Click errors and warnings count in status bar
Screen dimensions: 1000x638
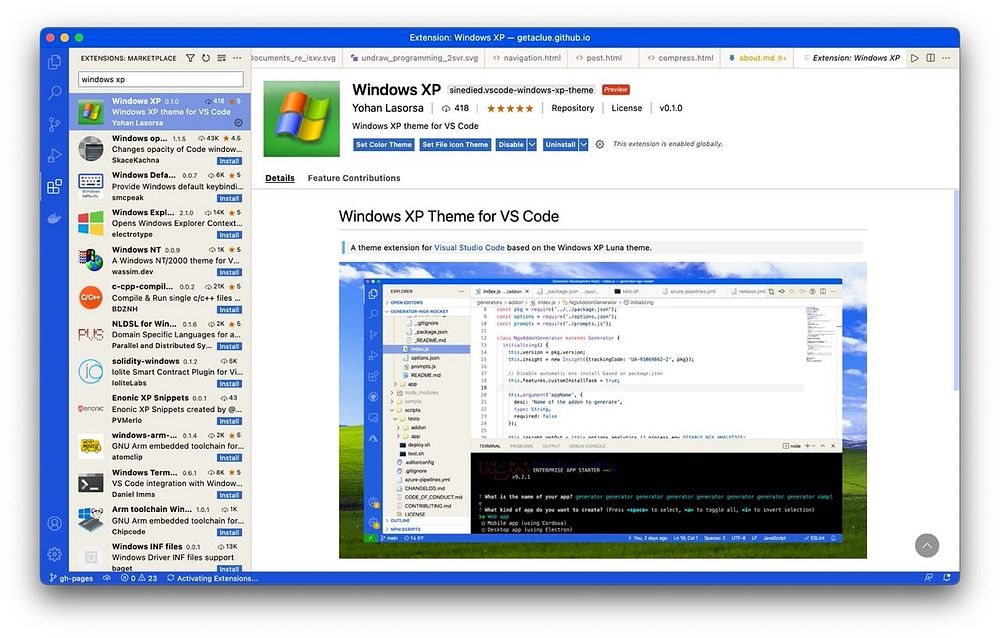pyautogui.click(x=138, y=578)
